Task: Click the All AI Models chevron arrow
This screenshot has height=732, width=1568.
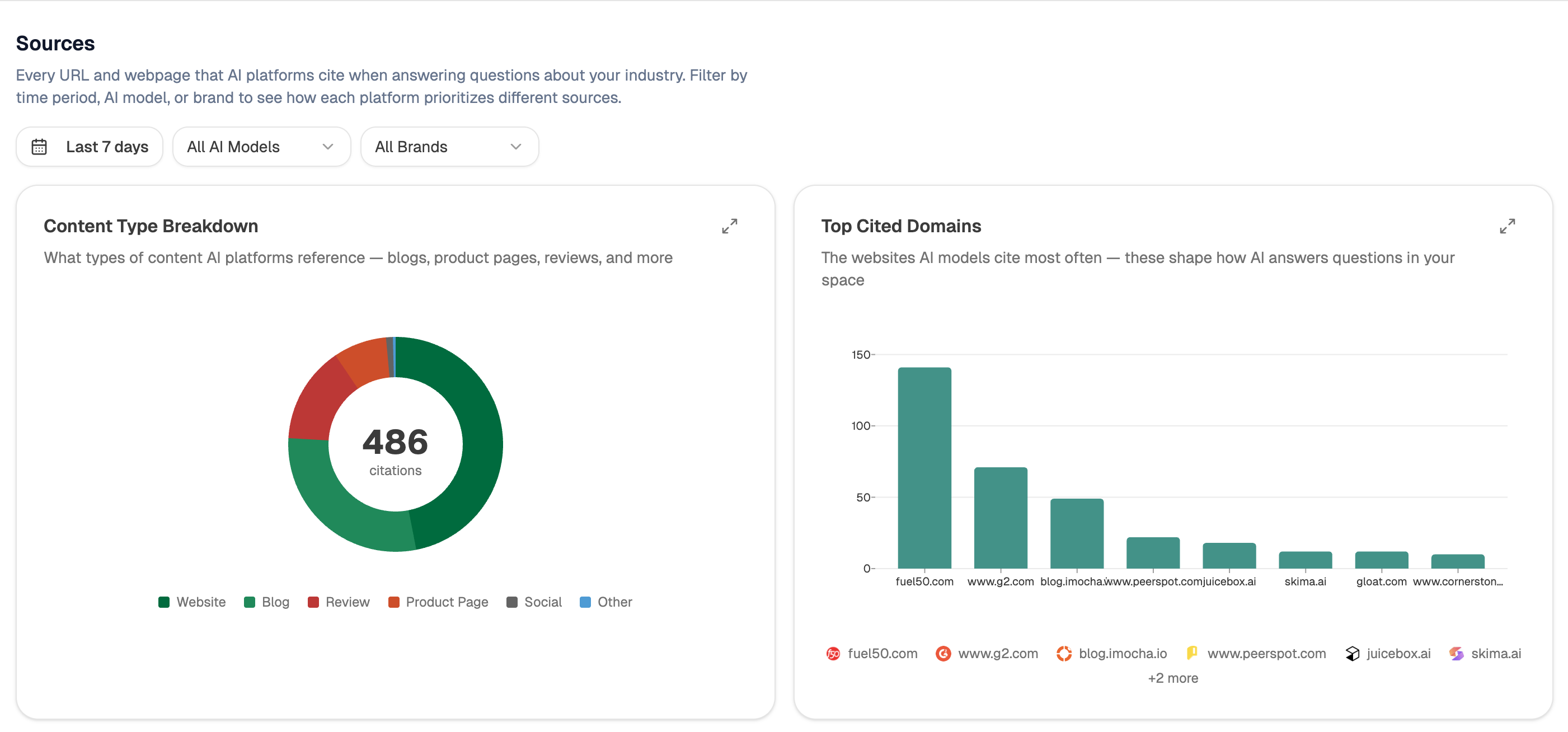Action: pyautogui.click(x=327, y=147)
